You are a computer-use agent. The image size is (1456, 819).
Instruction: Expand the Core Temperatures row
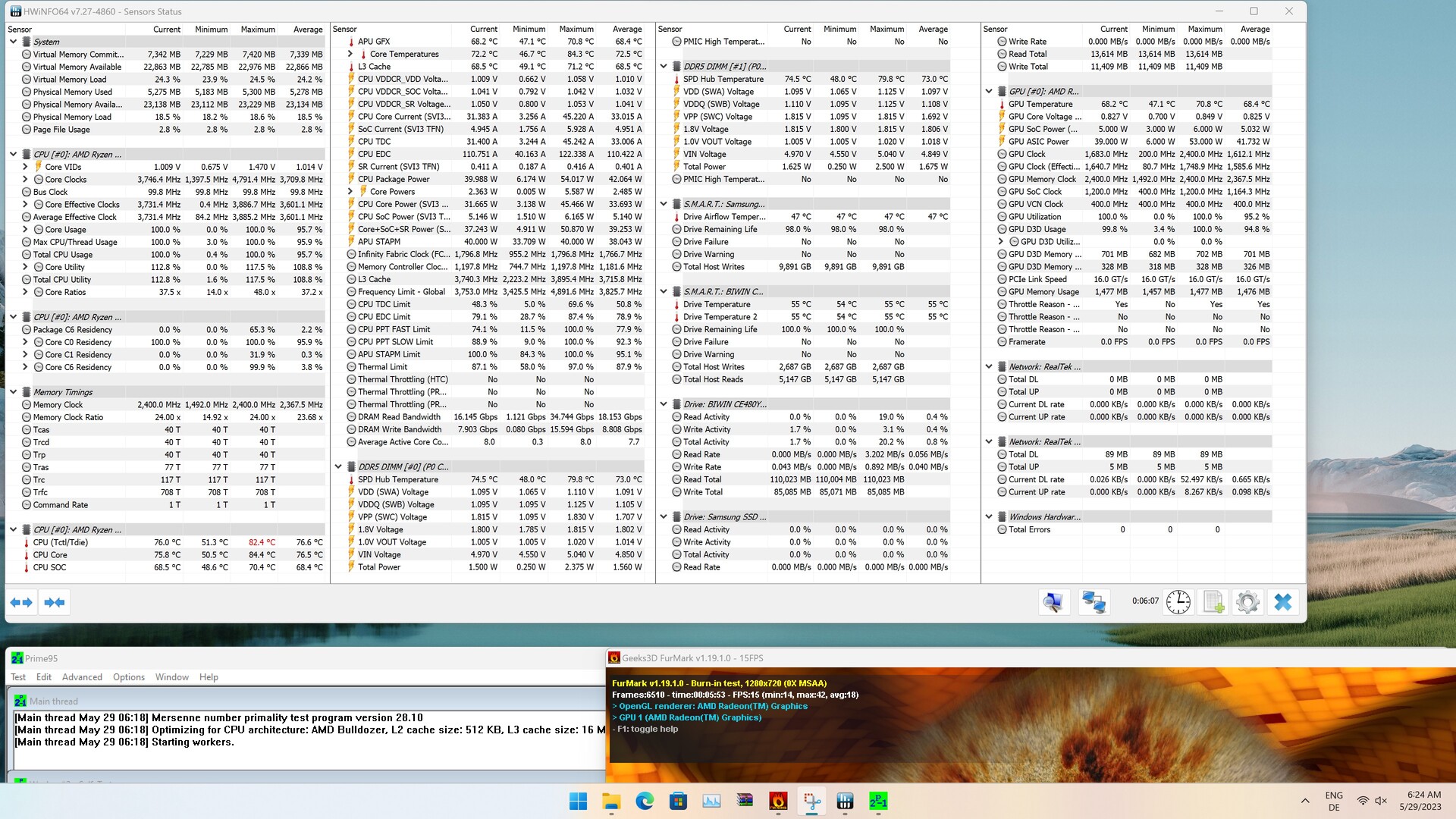pos(350,54)
